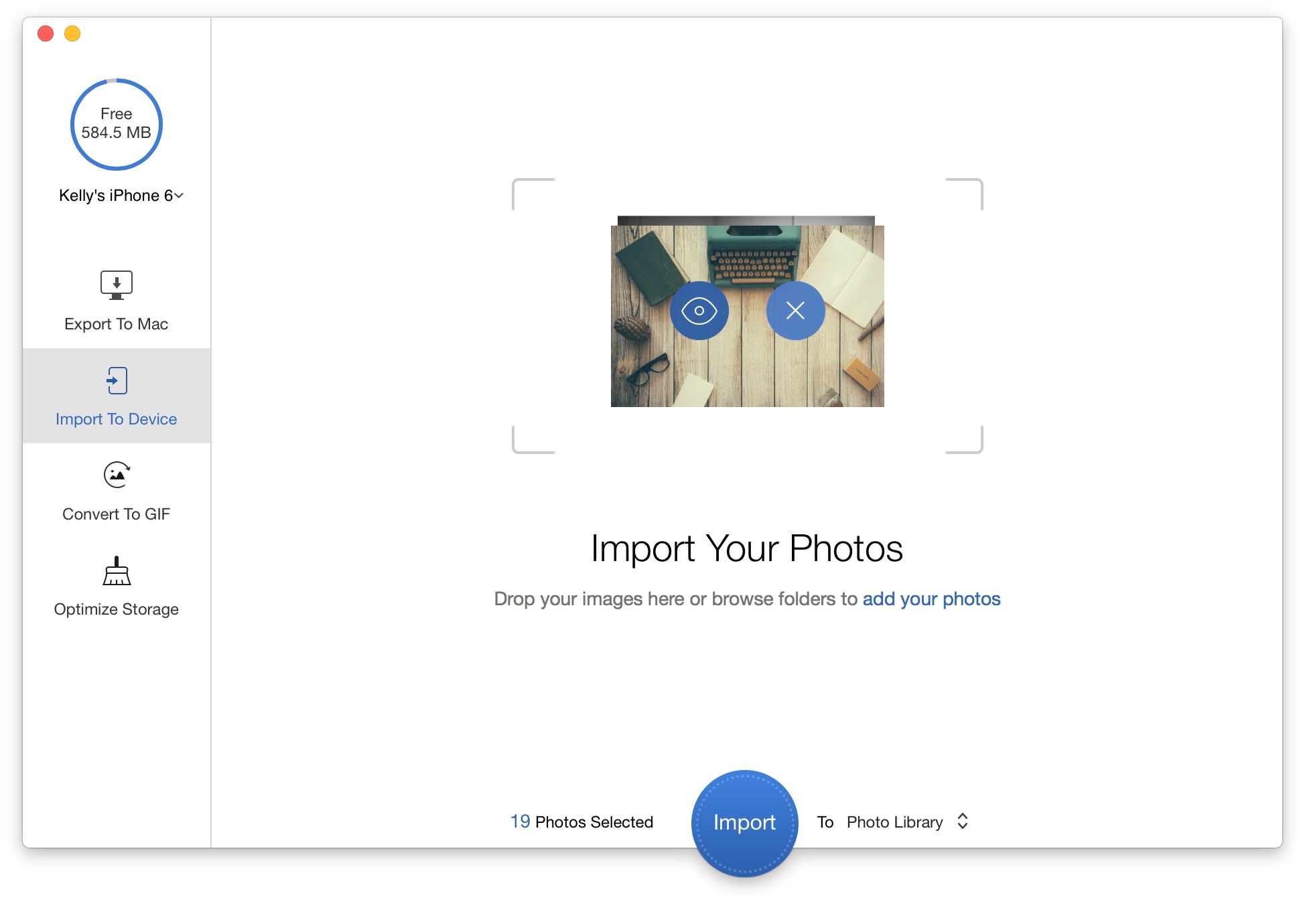Click the blue Import button
Image resolution: width=1305 pixels, height=924 pixels.
[744, 823]
